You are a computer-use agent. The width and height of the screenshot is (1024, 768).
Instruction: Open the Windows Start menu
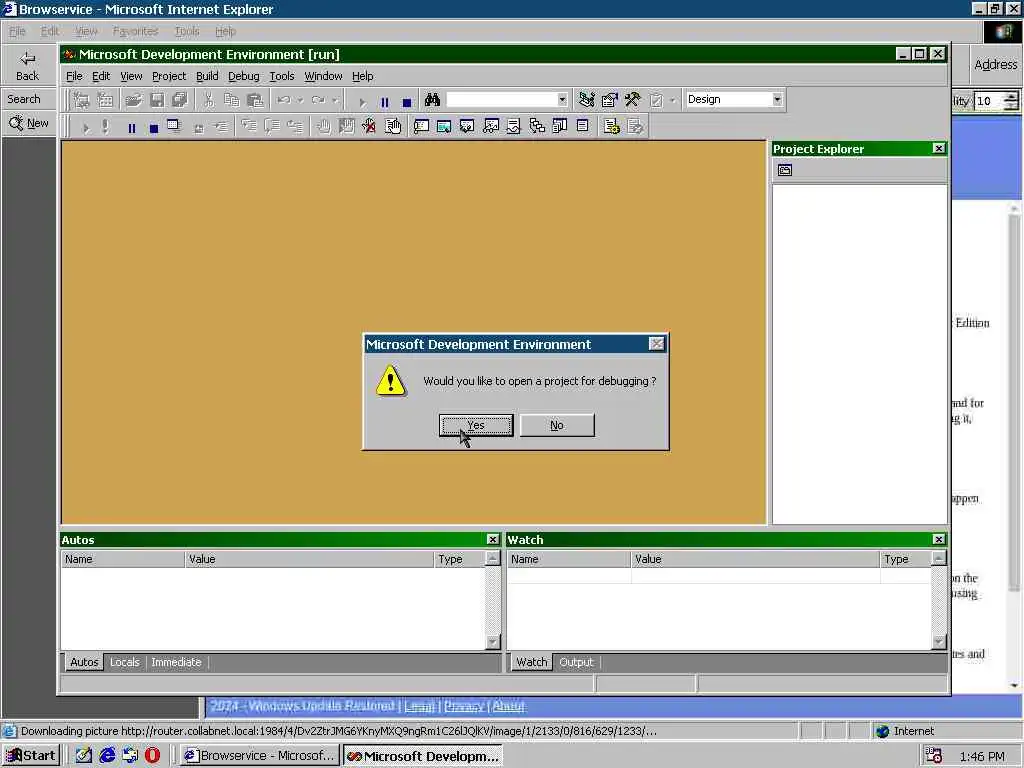pyautogui.click(x=31, y=756)
